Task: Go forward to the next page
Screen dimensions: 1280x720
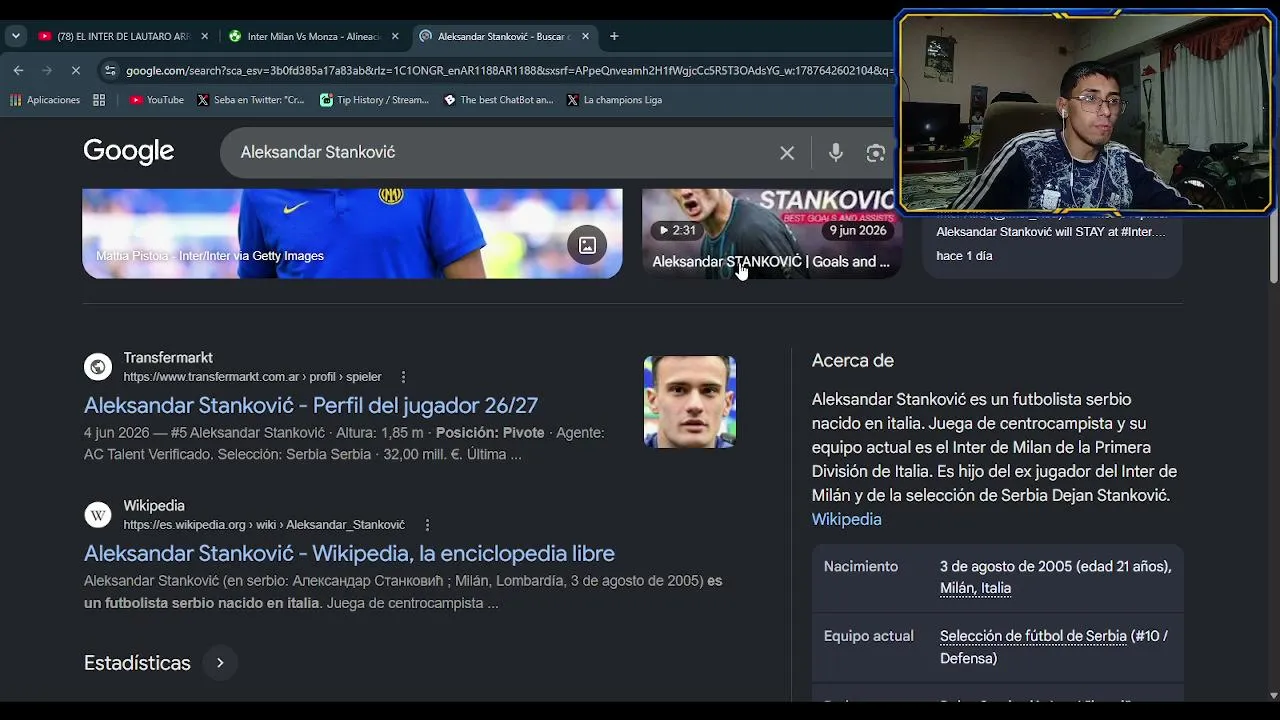Action: 46,70
